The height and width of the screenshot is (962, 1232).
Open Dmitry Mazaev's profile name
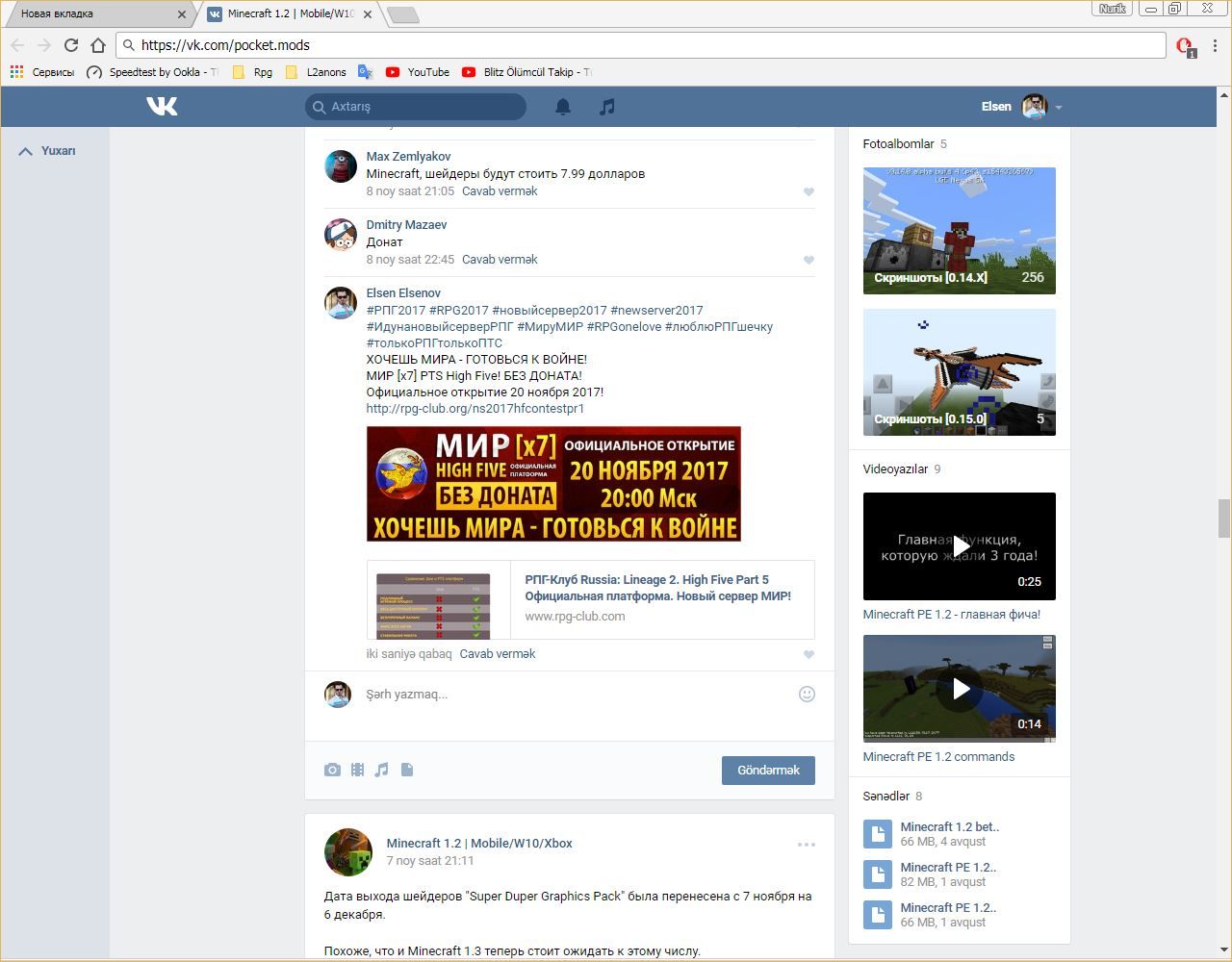tap(406, 225)
